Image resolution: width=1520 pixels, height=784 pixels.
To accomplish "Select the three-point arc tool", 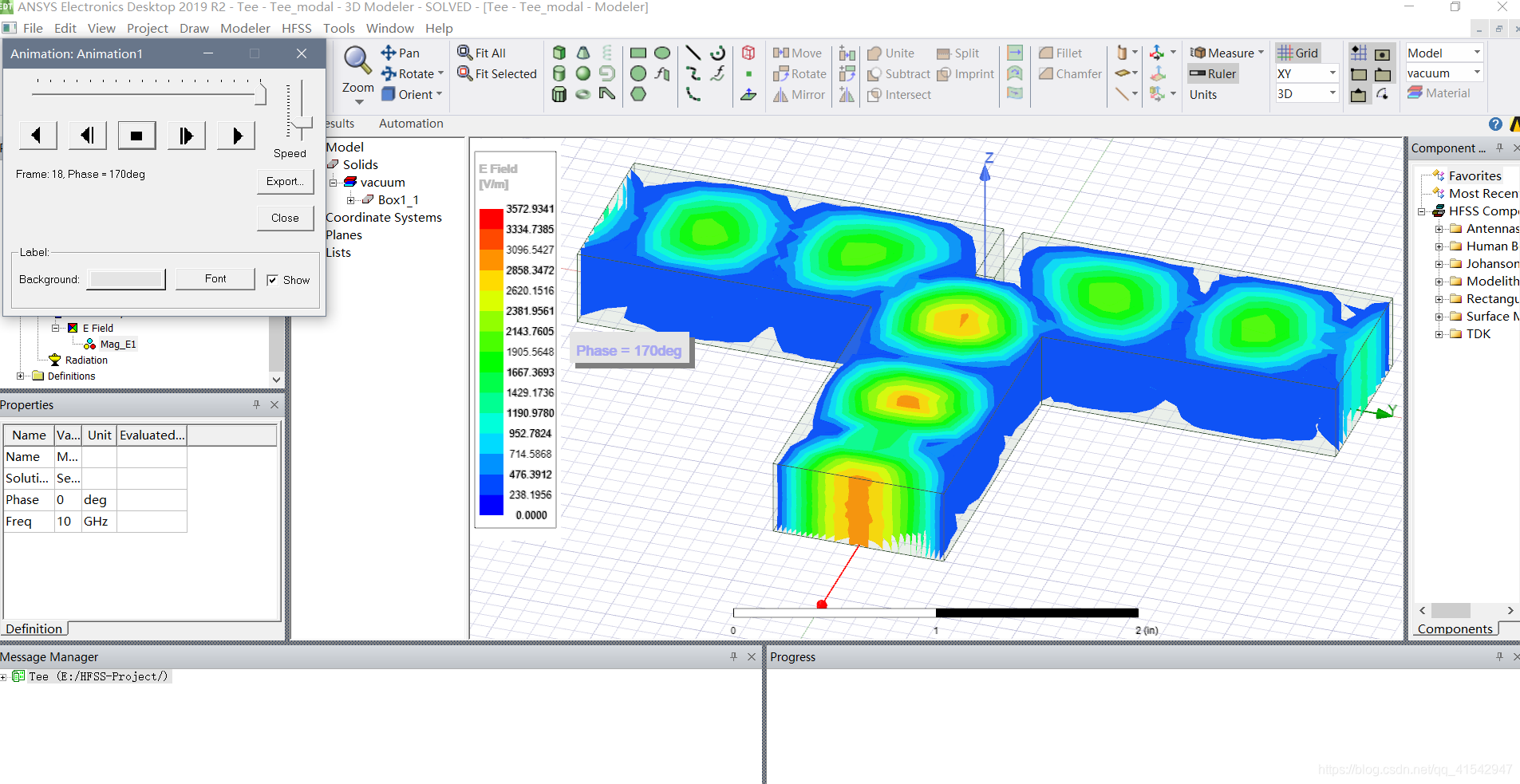I will coord(693,94).
